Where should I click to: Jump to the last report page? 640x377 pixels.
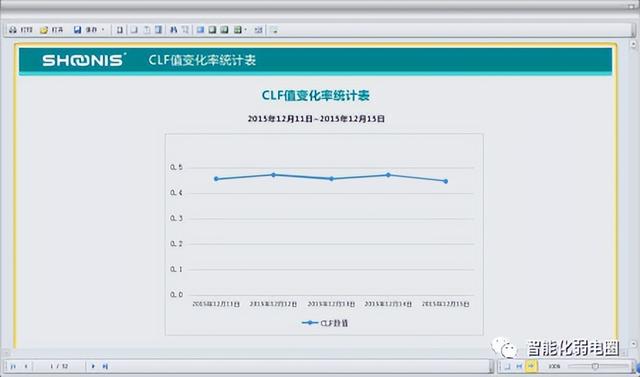pyautogui.click(x=105, y=366)
